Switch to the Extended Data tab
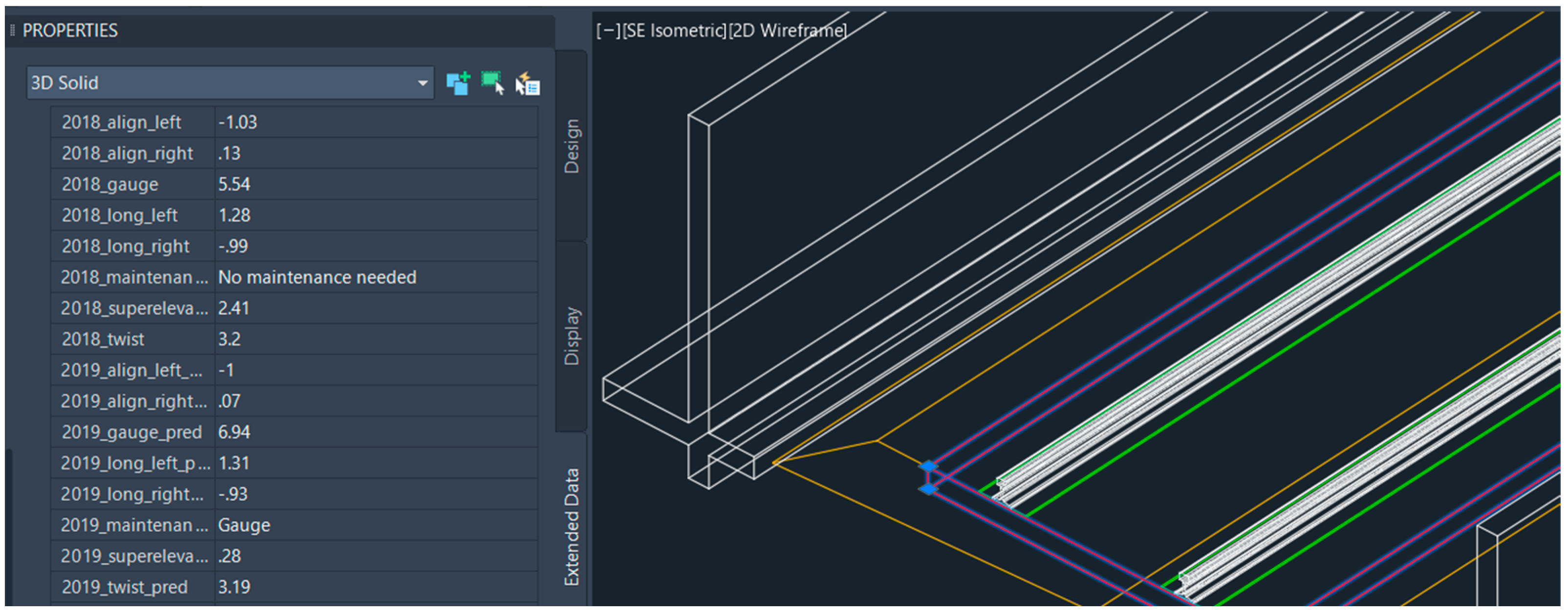Image resolution: width=1568 pixels, height=615 pixels. click(x=572, y=527)
